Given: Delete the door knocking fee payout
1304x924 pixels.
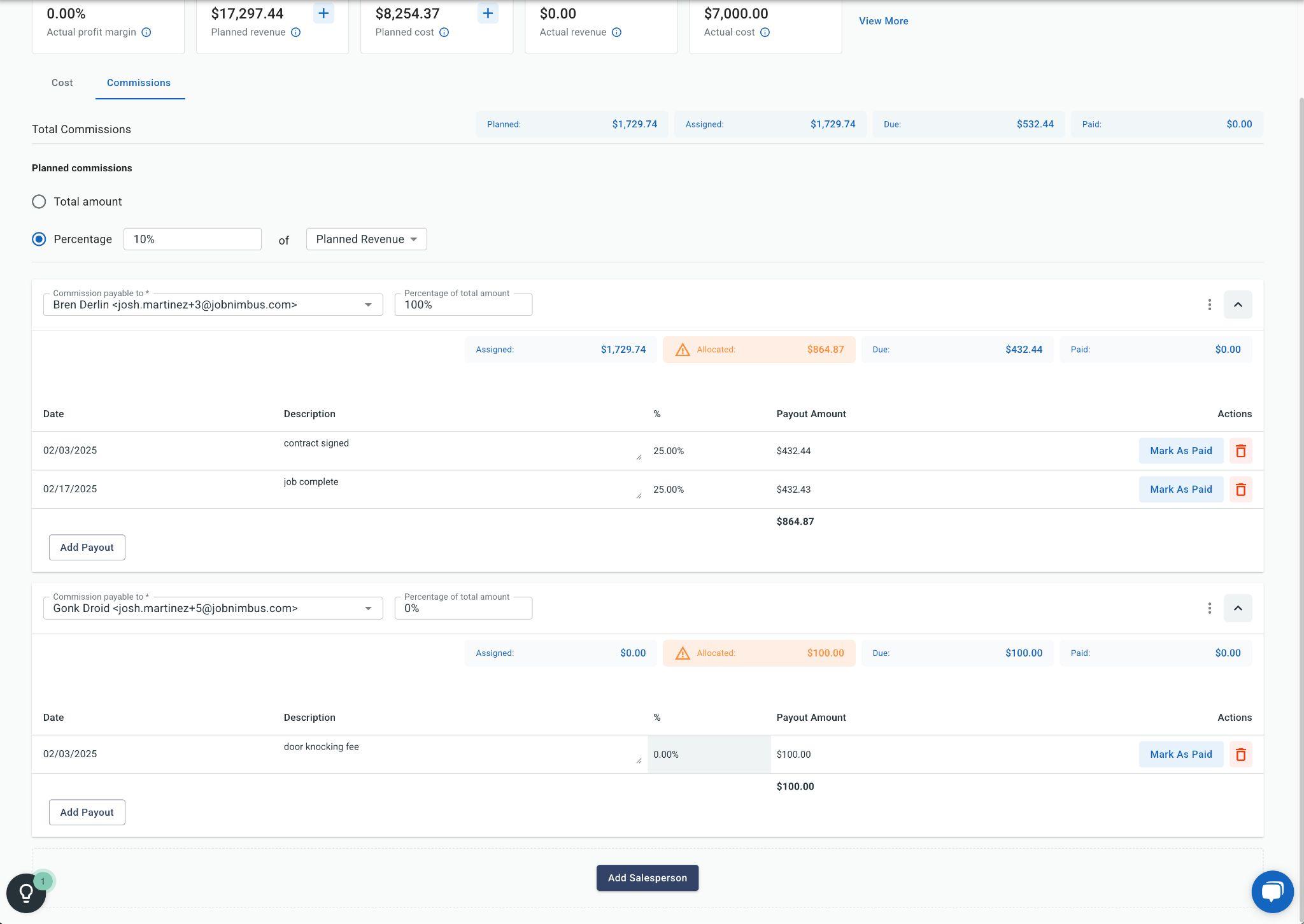Looking at the screenshot, I should pyautogui.click(x=1240, y=755).
